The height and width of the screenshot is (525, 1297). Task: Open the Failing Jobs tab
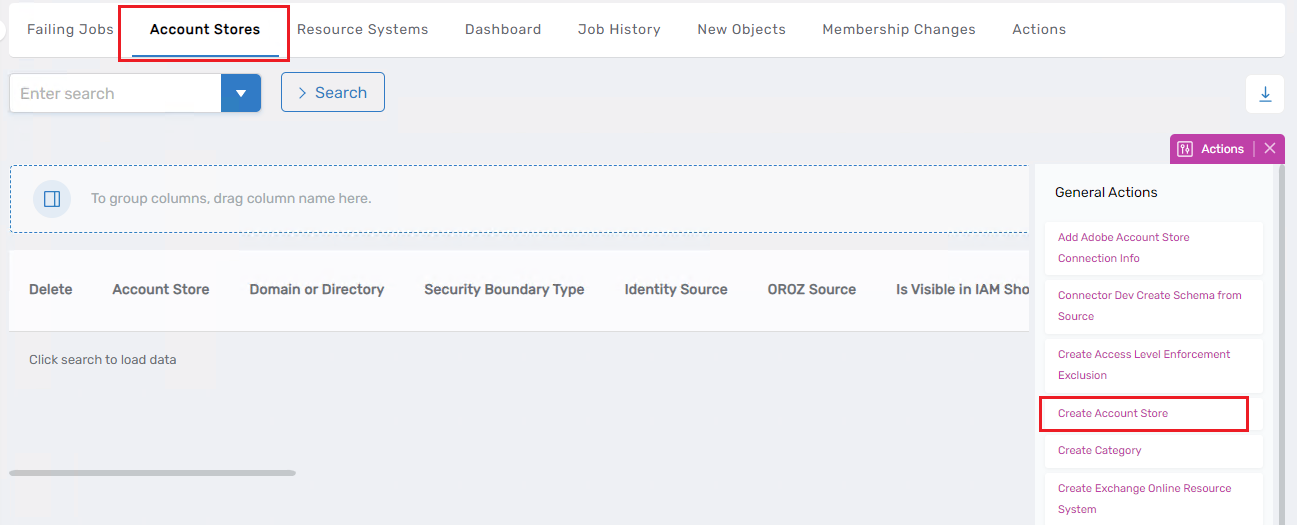point(70,29)
